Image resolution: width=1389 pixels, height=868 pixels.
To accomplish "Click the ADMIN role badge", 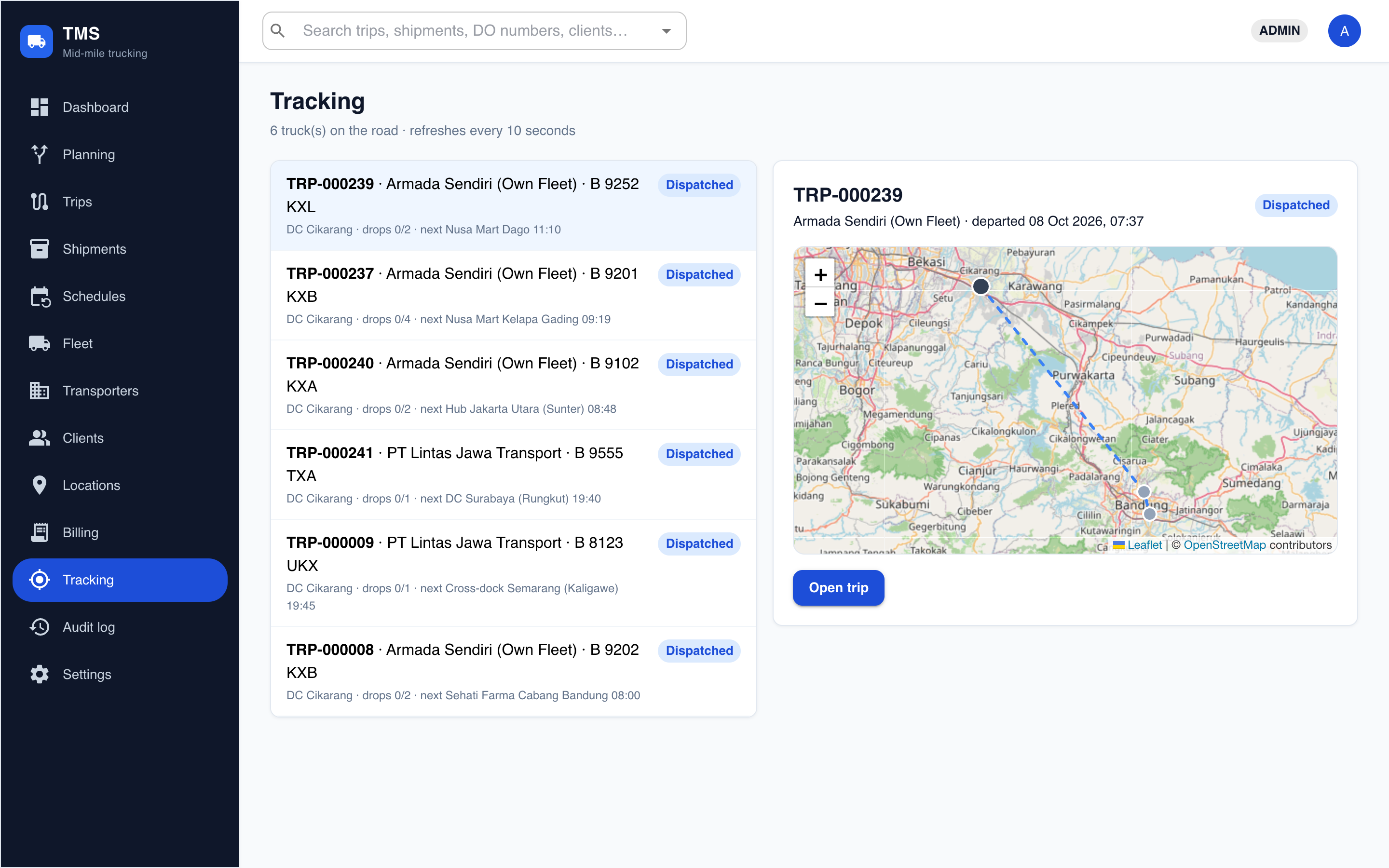I will [x=1279, y=31].
